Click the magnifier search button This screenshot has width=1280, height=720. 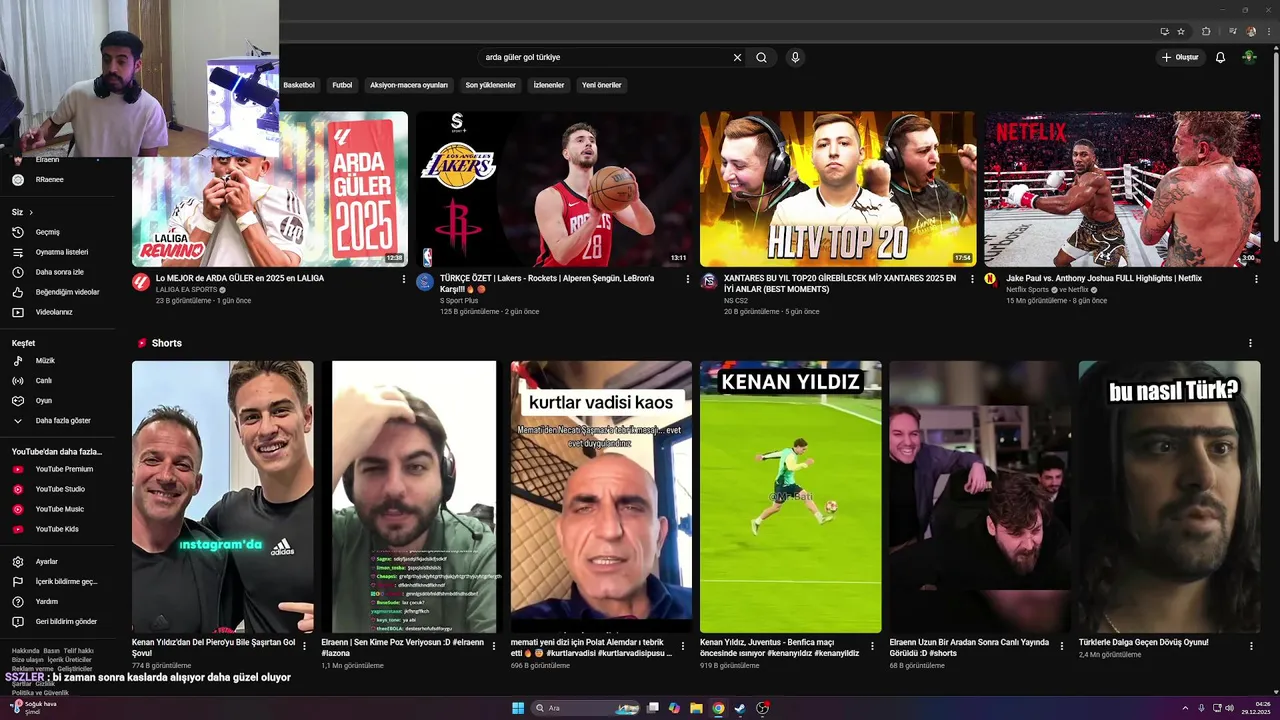coord(761,57)
